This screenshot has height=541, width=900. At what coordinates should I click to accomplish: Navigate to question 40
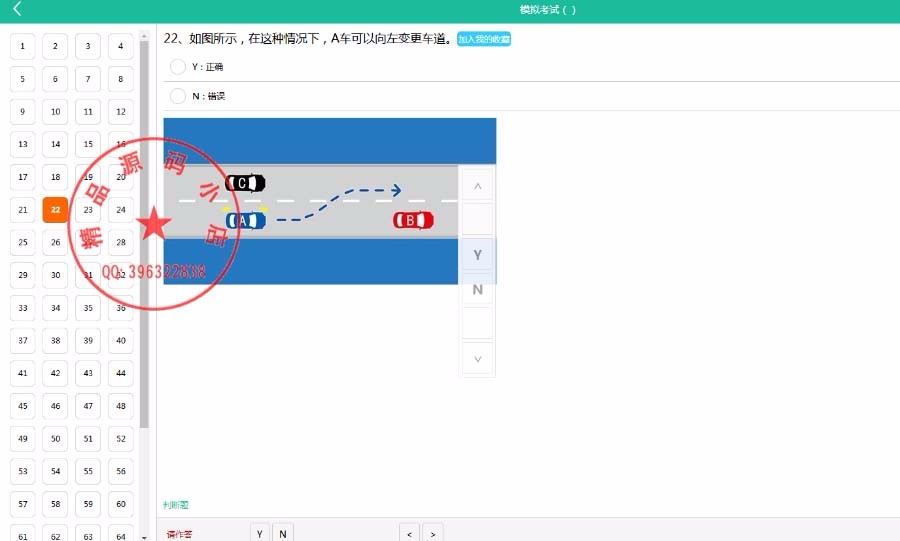(121, 340)
